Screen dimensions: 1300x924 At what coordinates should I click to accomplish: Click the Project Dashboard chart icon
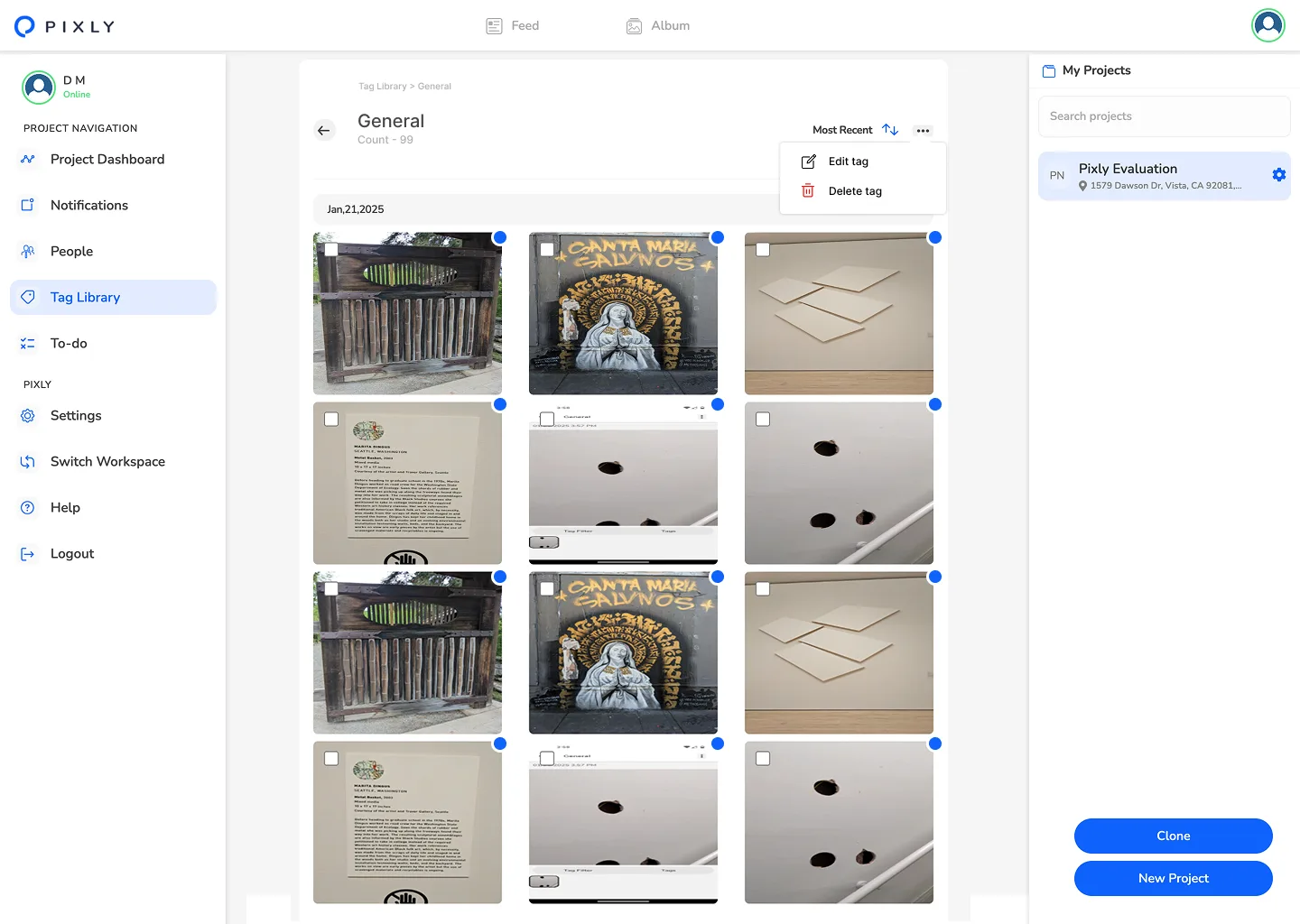[x=28, y=160]
